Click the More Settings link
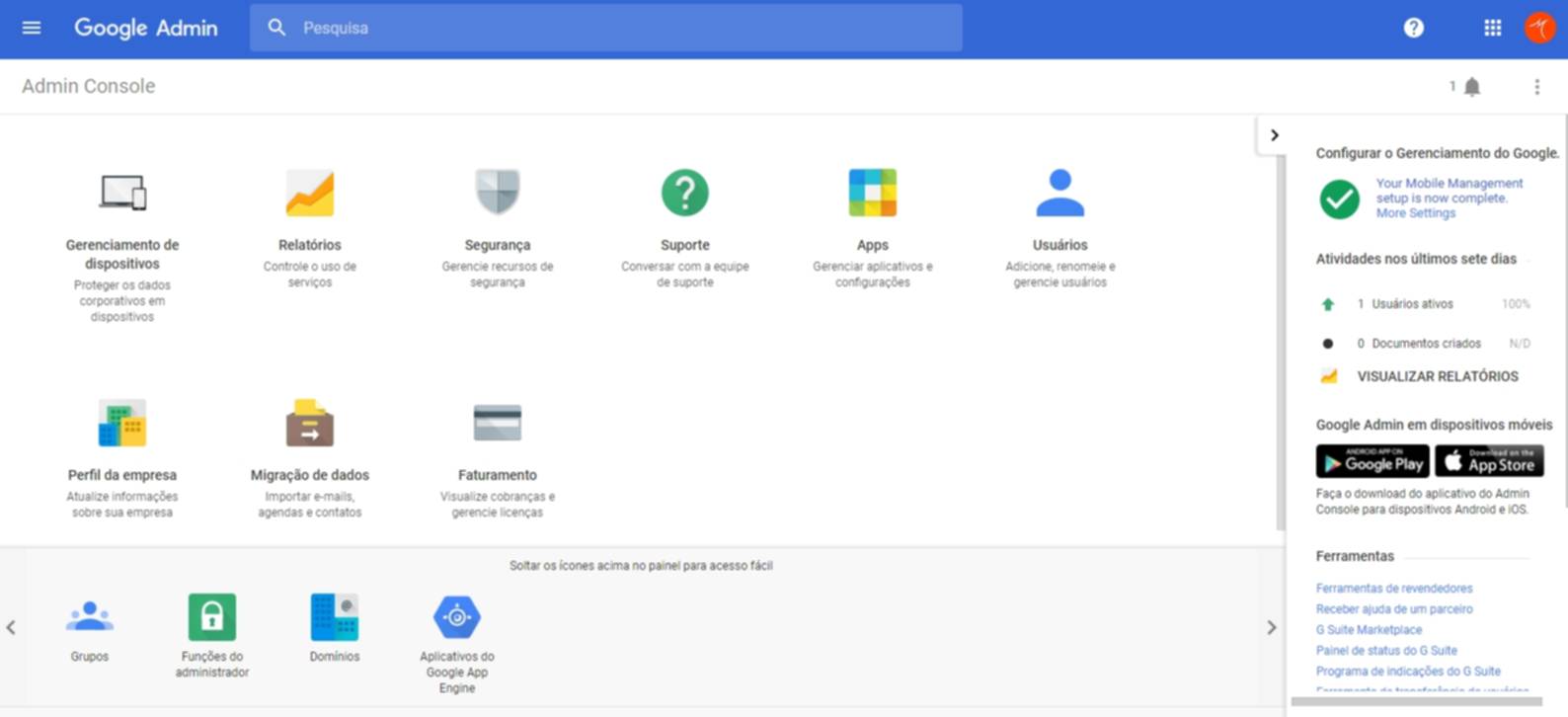Screen dimensions: 1568x717 tap(1416, 213)
